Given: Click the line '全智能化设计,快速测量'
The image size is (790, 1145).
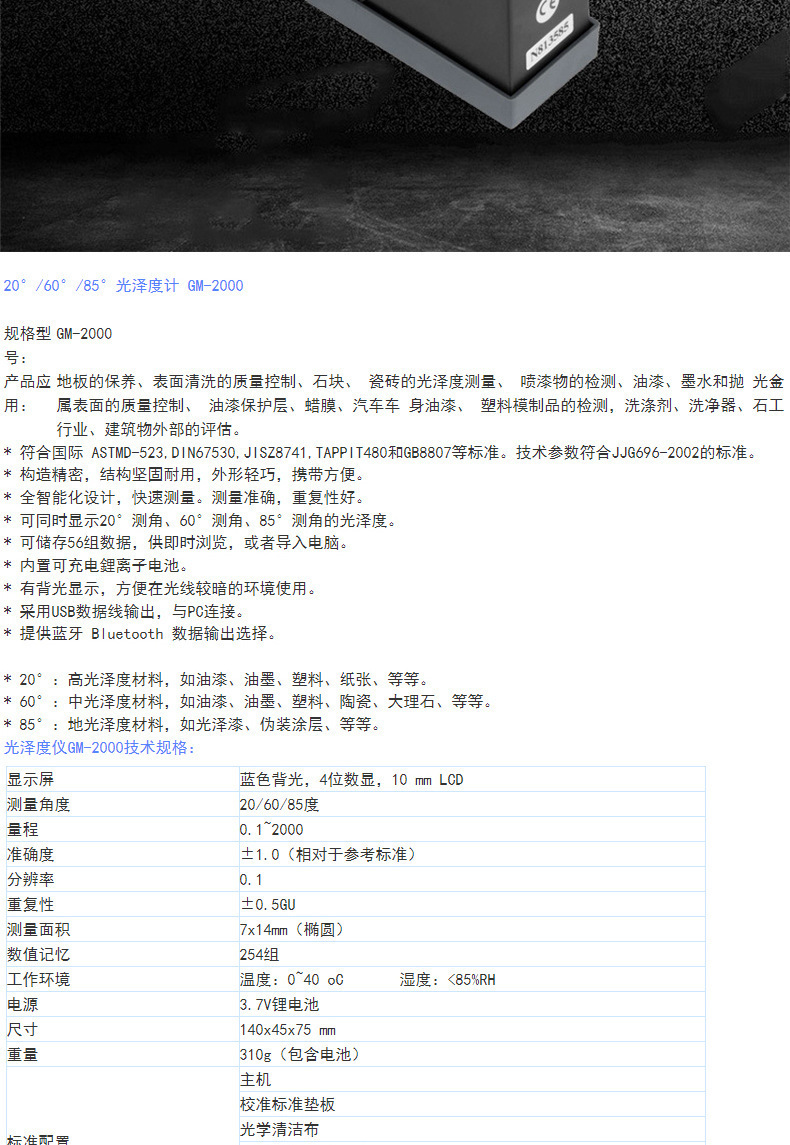Looking at the screenshot, I should 183,497.
